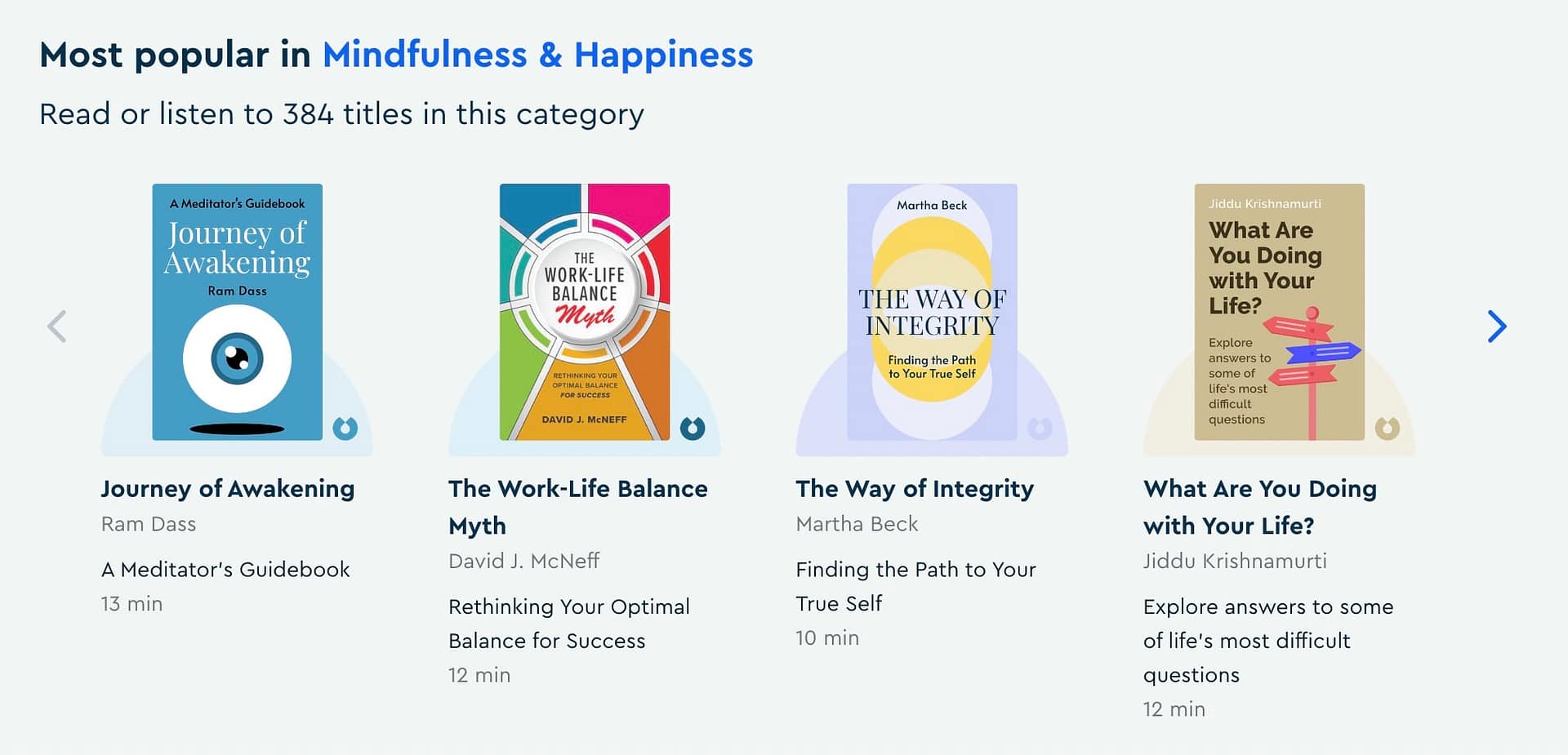Click badge icon on Journey of Awakening cover

tap(345, 428)
